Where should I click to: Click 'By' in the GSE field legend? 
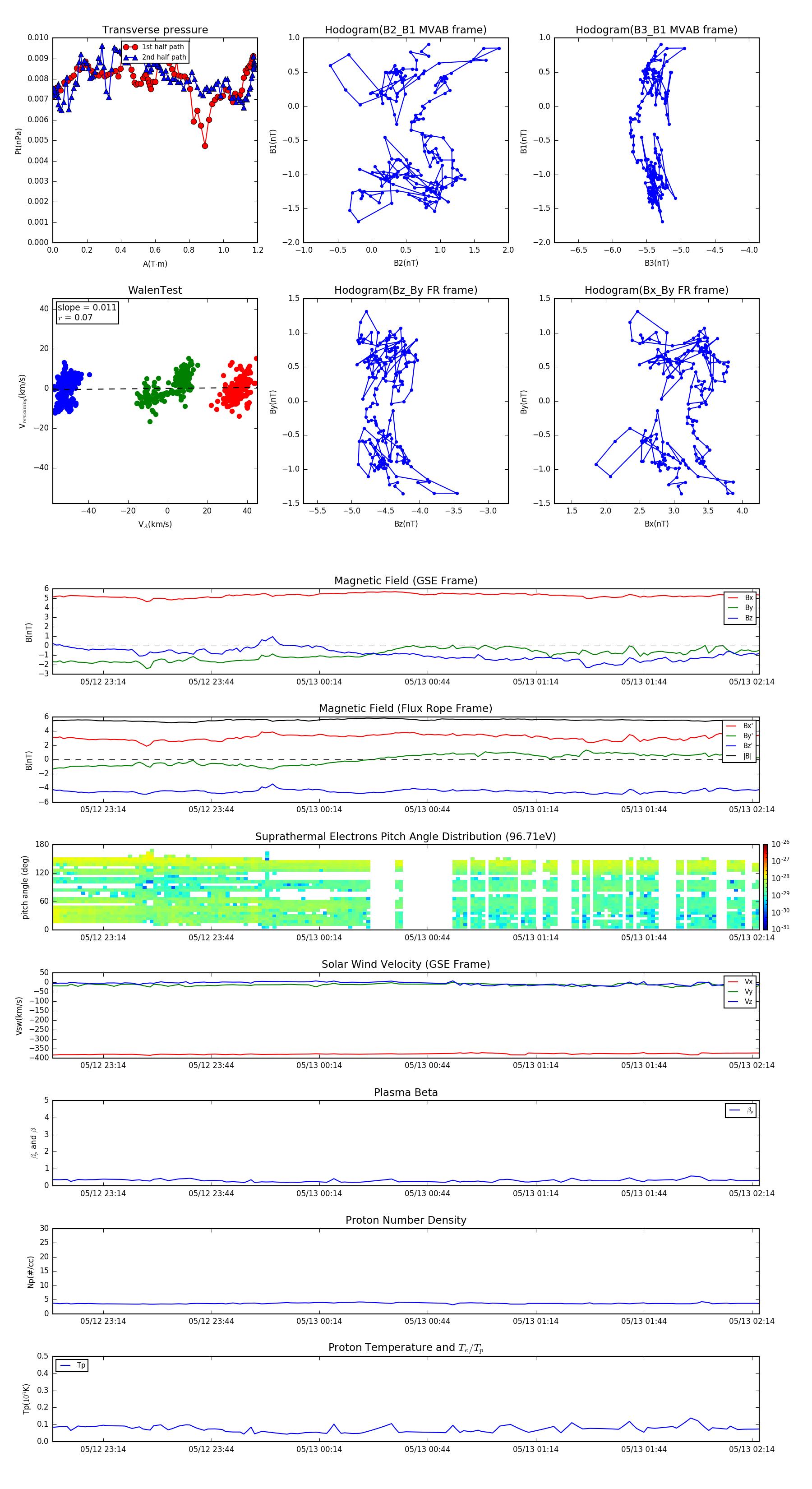[x=741, y=607]
